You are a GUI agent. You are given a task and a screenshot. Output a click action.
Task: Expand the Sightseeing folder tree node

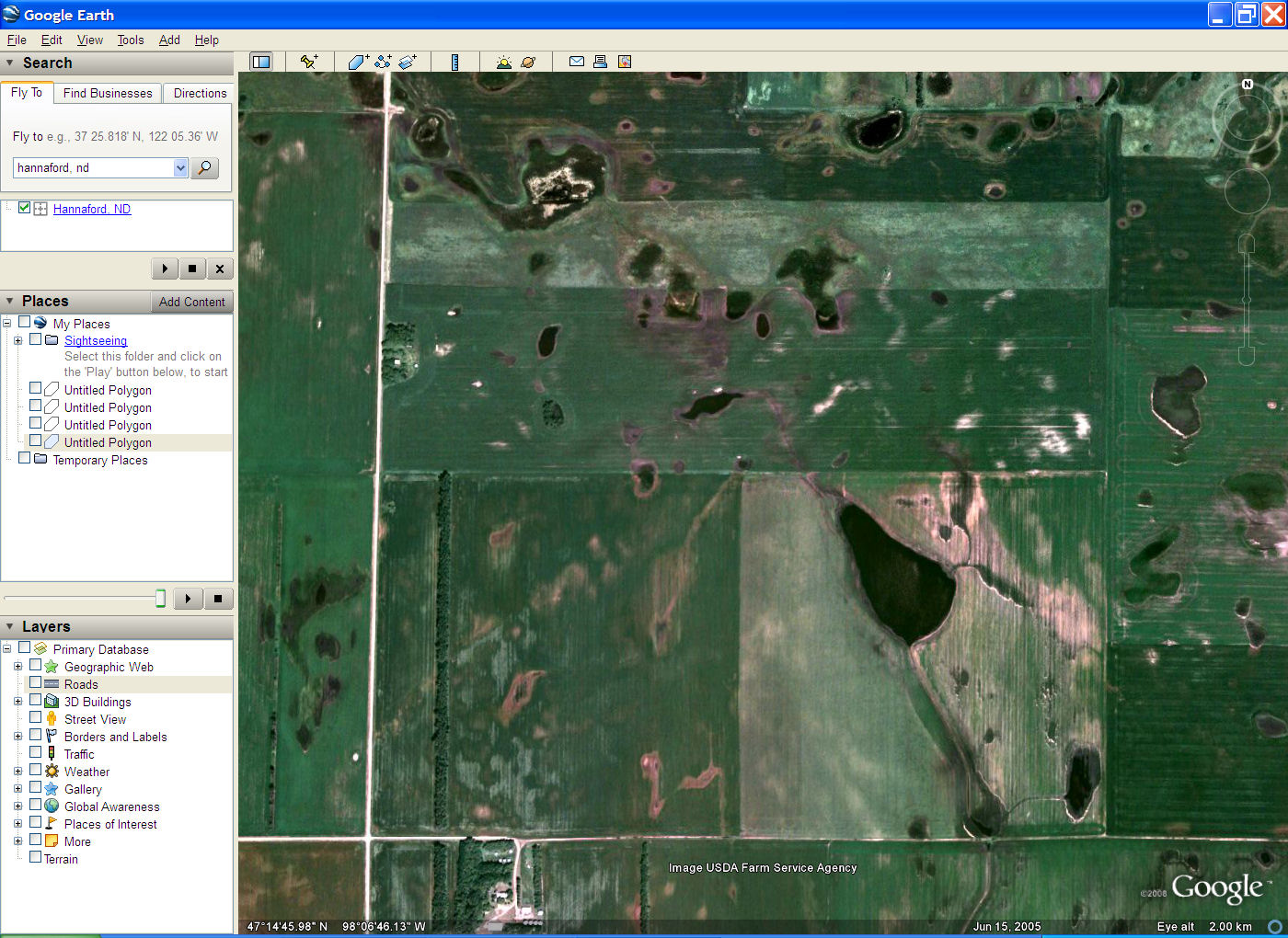click(x=17, y=340)
